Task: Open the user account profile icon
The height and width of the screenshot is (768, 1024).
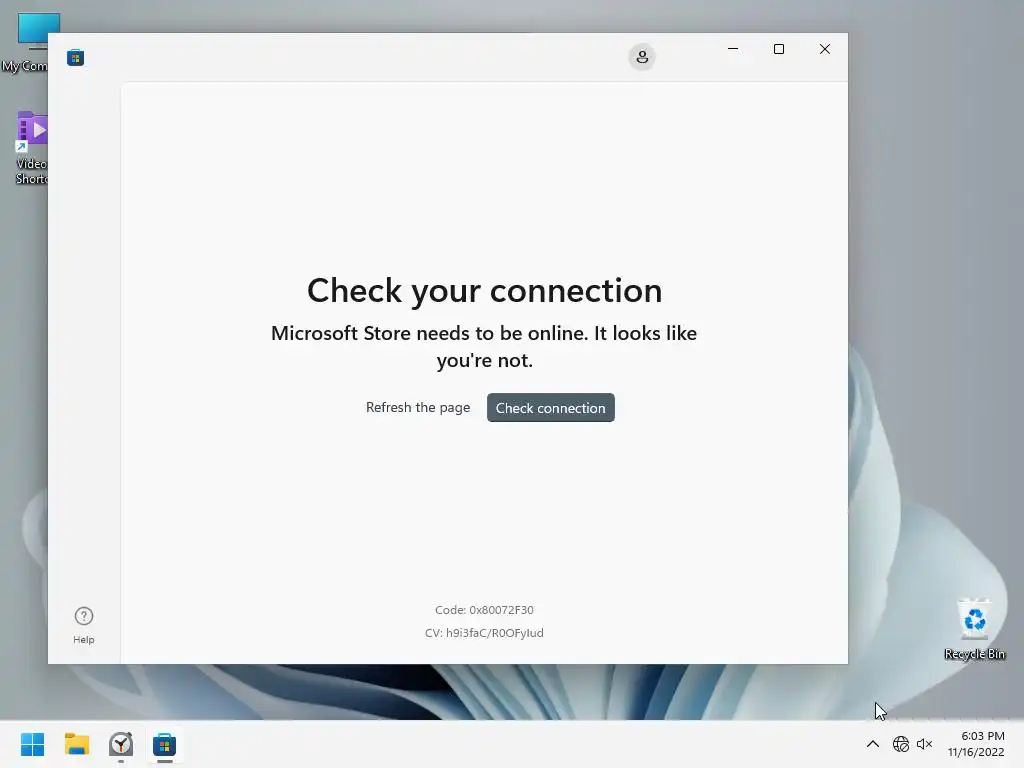Action: tap(642, 57)
